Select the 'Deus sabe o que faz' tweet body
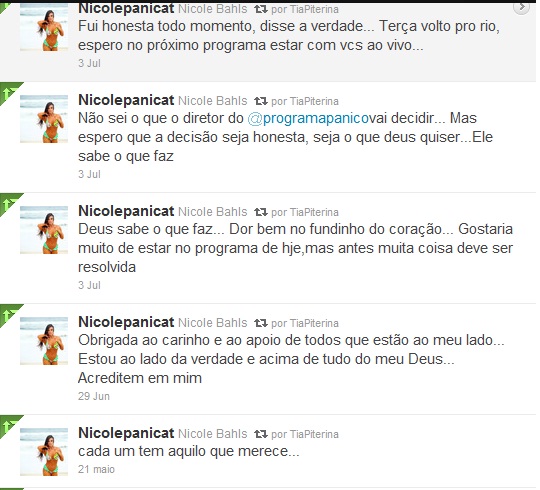This screenshot has width=540, height=490. pyautogui.click(x=295, y=248)
